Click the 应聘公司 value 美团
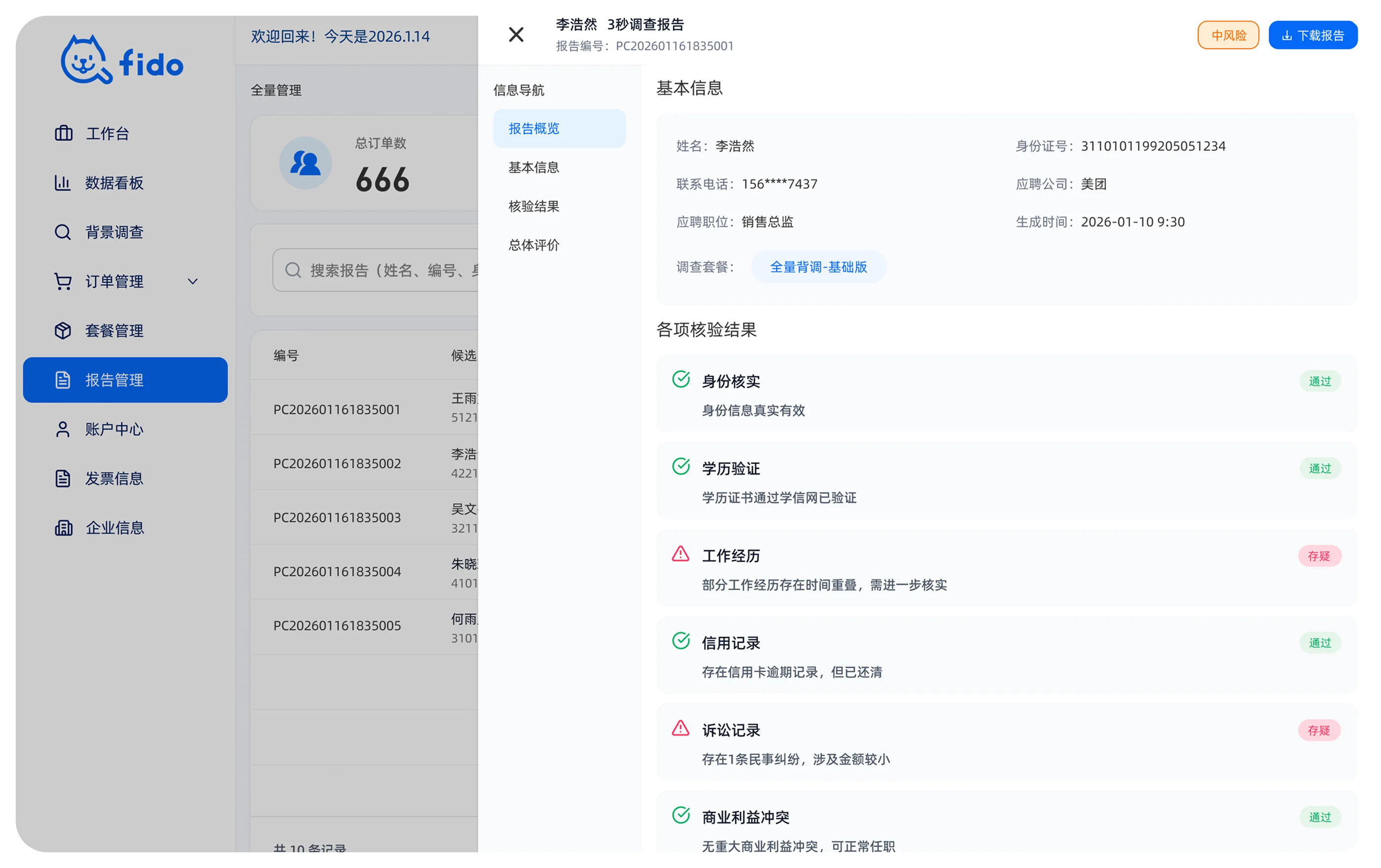Viewport: 1381px width, 868px height. pyautogui.click(x=1093, y=184)
